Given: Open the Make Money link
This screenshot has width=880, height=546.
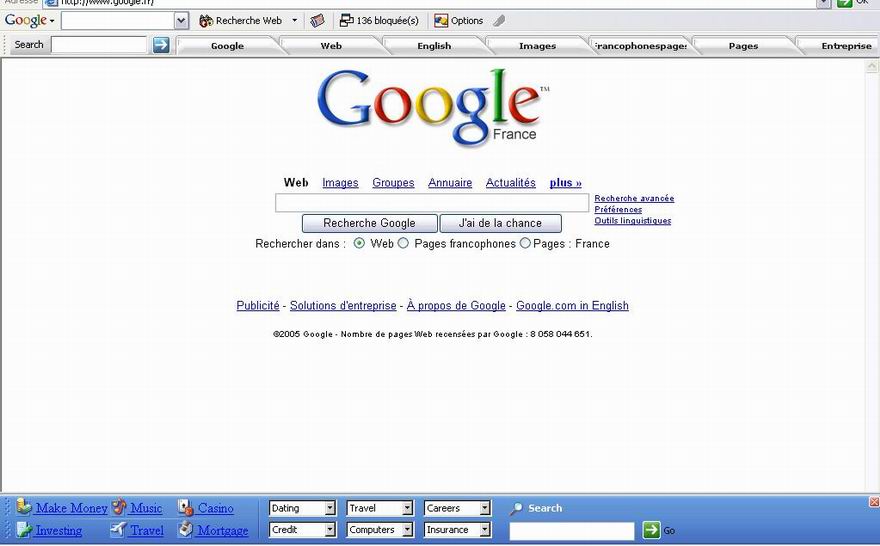Looking at the screenshot, I should [71, 508].
